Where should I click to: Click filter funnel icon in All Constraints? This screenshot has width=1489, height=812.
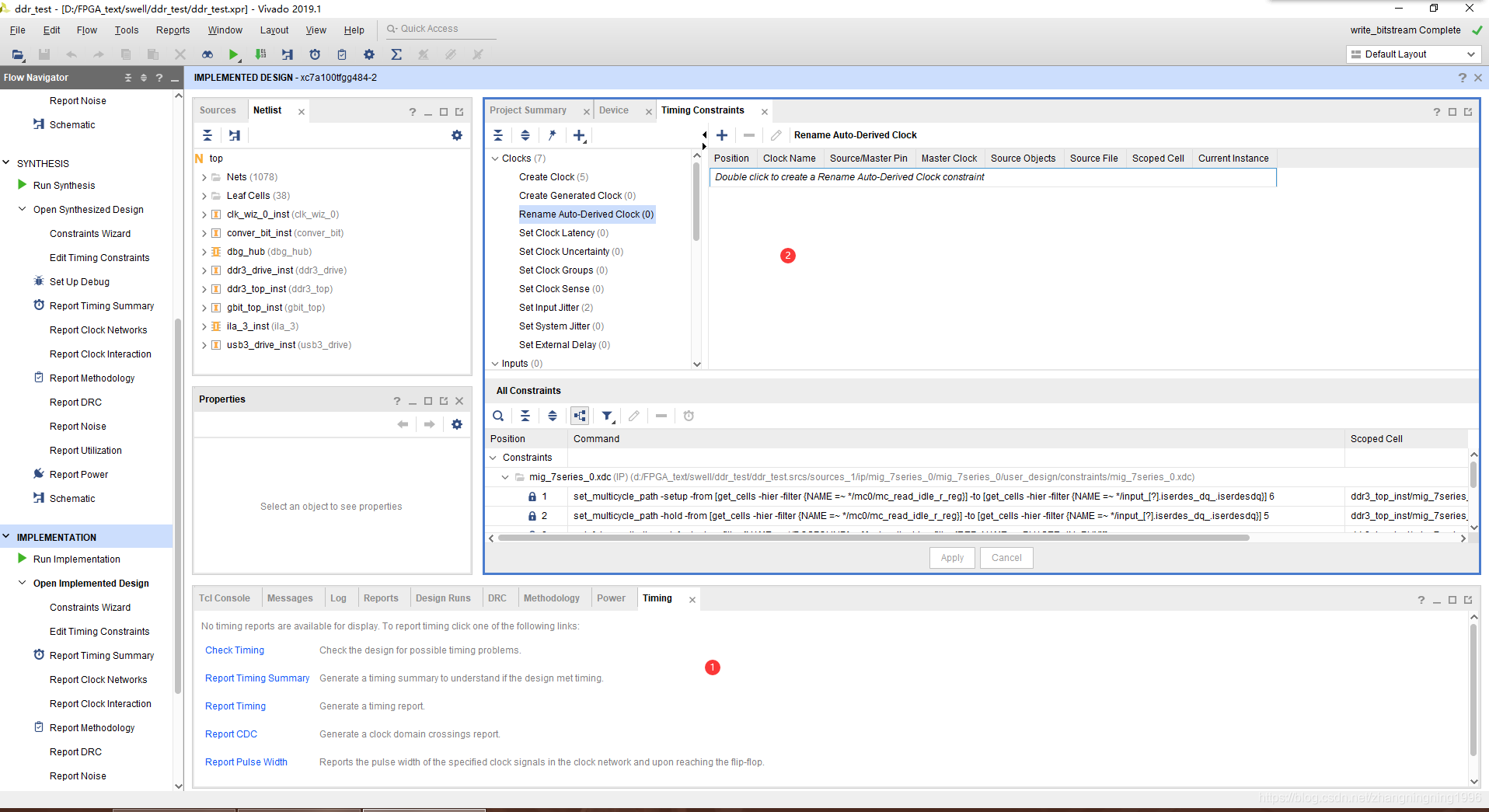coord(608,416)
